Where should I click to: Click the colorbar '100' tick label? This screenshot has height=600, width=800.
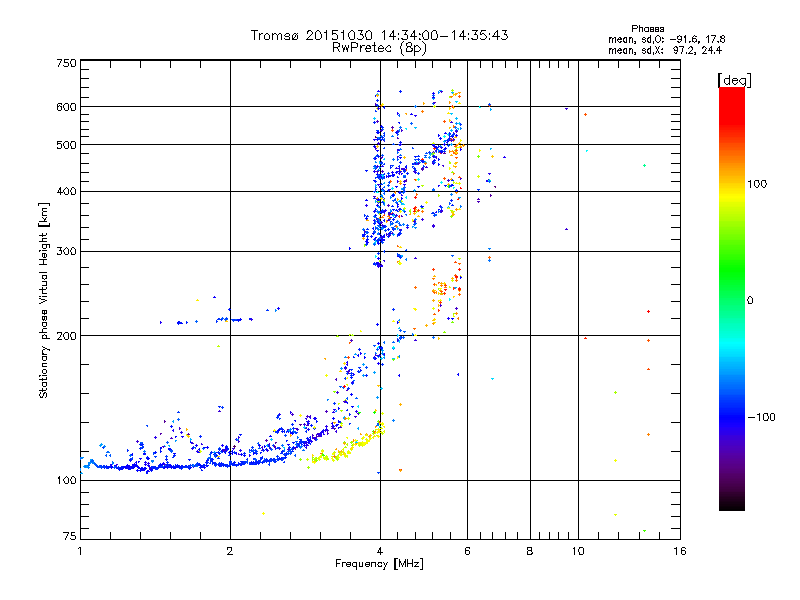point(757,184)
